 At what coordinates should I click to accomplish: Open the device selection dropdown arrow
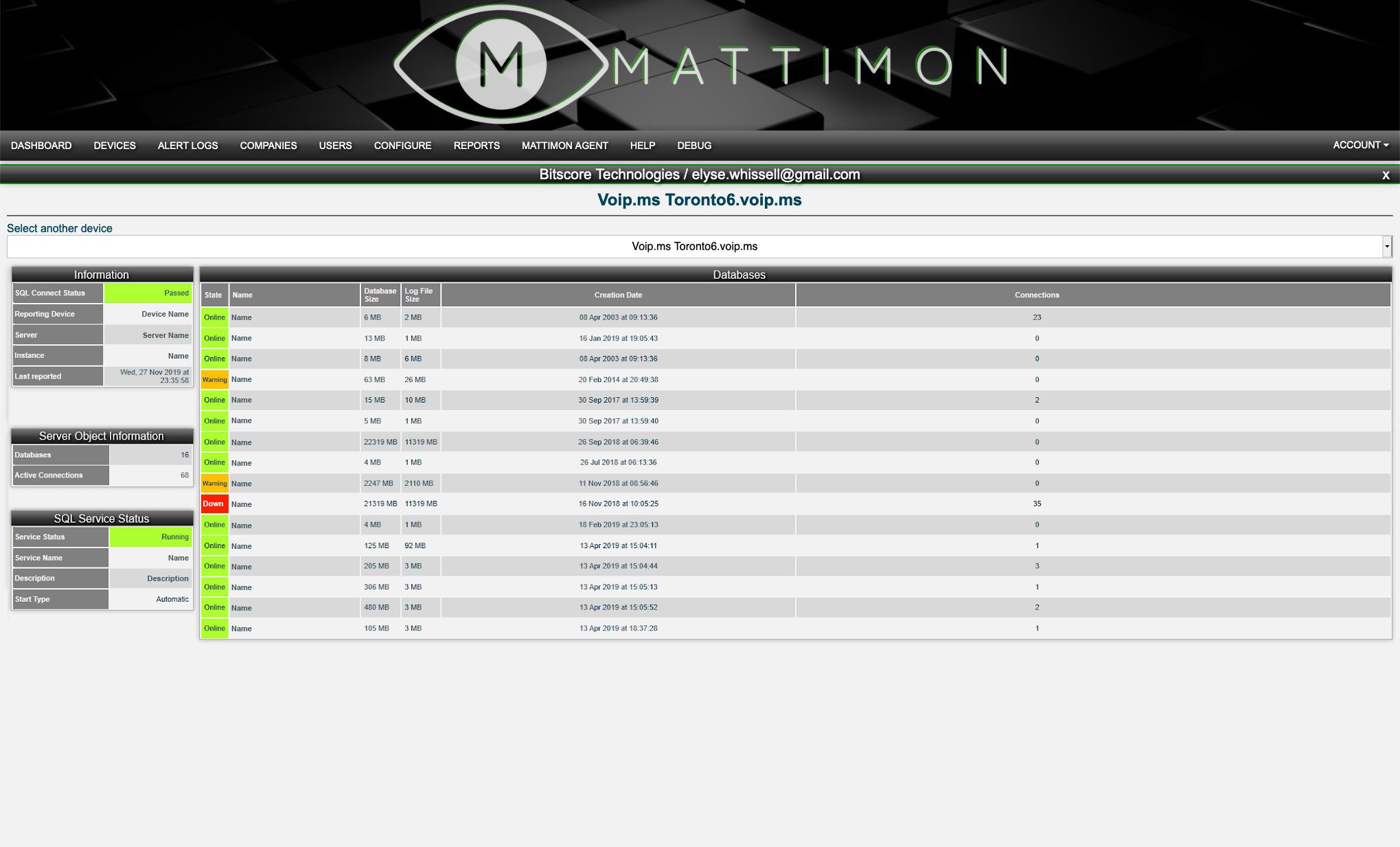[x=1387, y=247]
